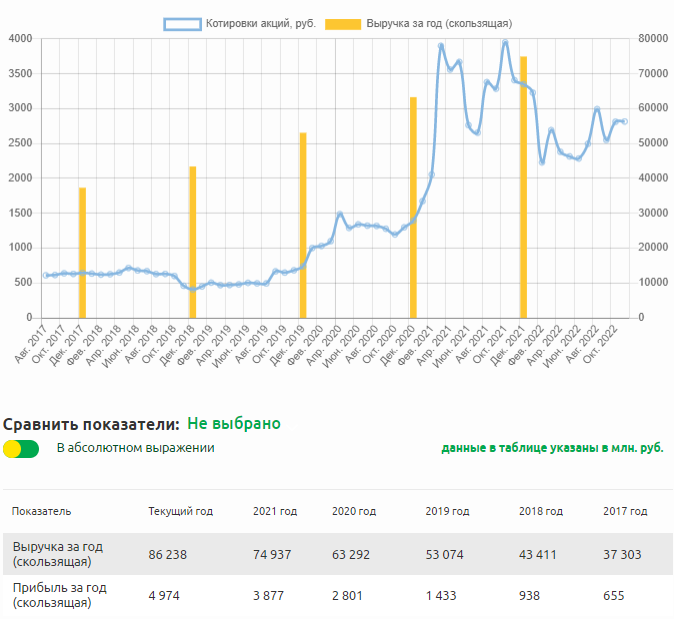Click the '2021 год' column header

[x=274, y=511]
